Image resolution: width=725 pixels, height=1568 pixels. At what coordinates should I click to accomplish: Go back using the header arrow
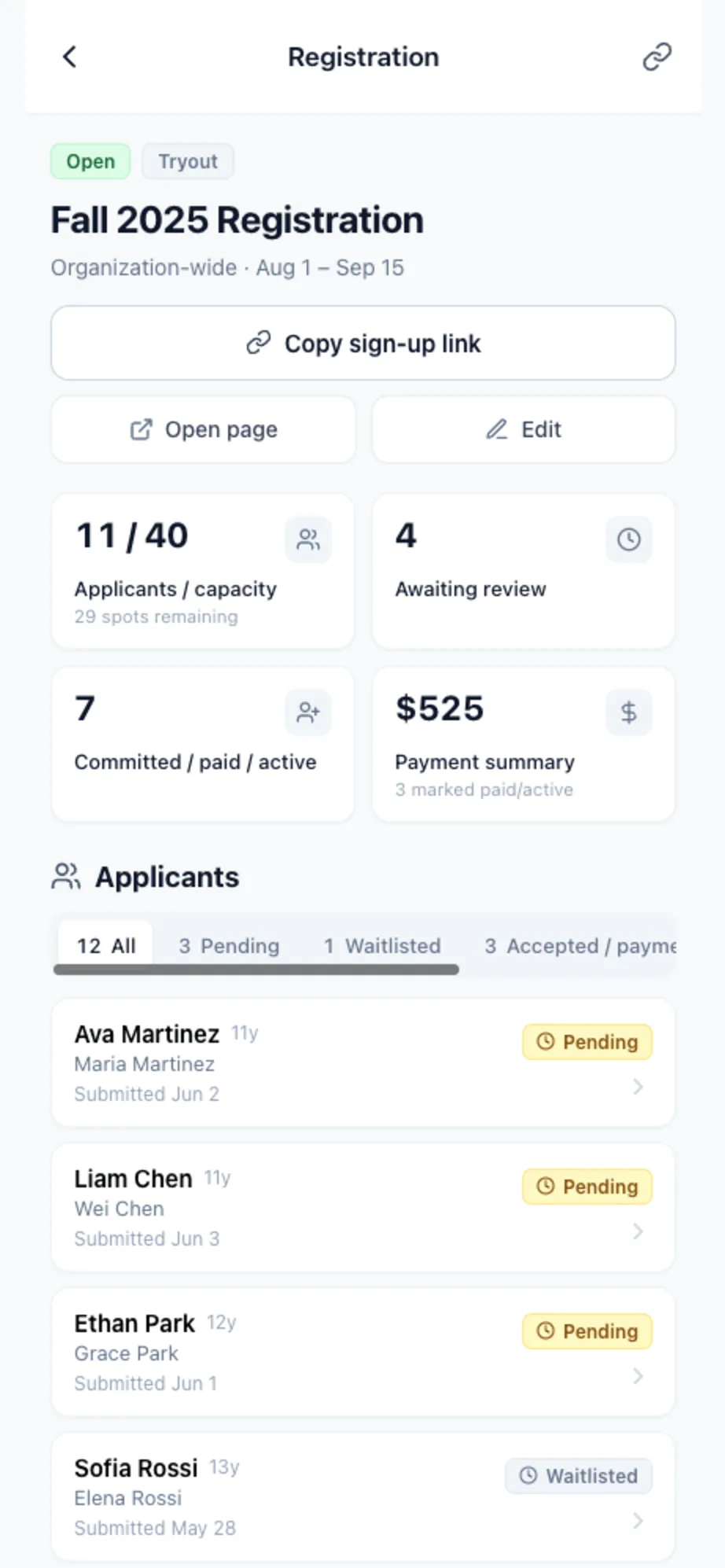[x=70, y=57]
